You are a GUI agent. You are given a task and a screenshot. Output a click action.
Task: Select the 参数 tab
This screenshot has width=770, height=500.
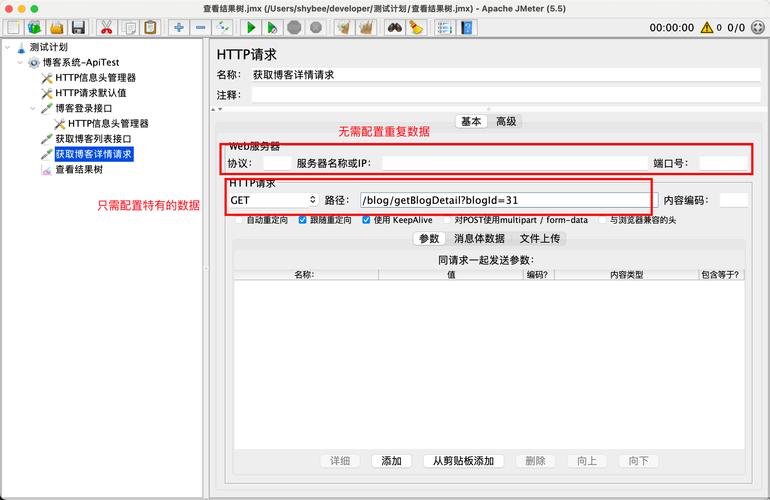pyautogui.click(x=429, y=239)
